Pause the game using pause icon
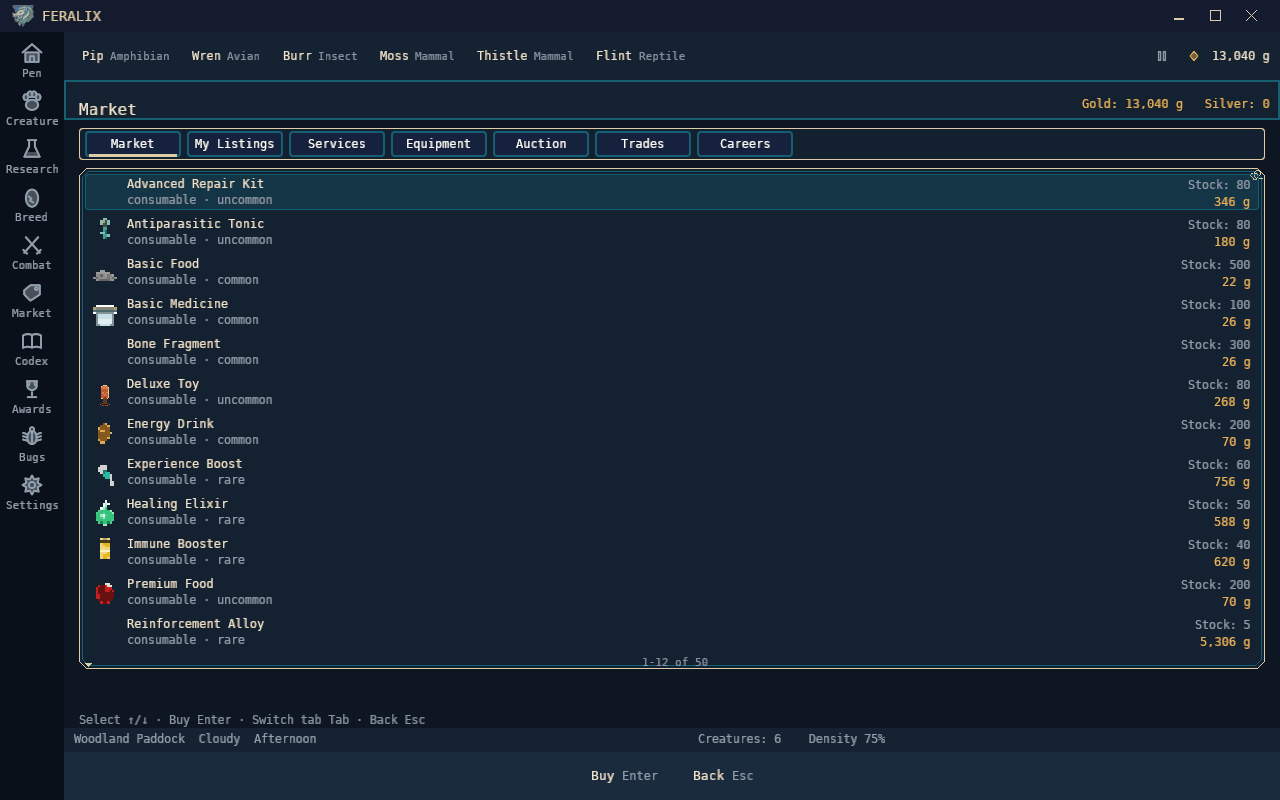1280x800 pixels. pyautogui.click(x=1162, y=56)
